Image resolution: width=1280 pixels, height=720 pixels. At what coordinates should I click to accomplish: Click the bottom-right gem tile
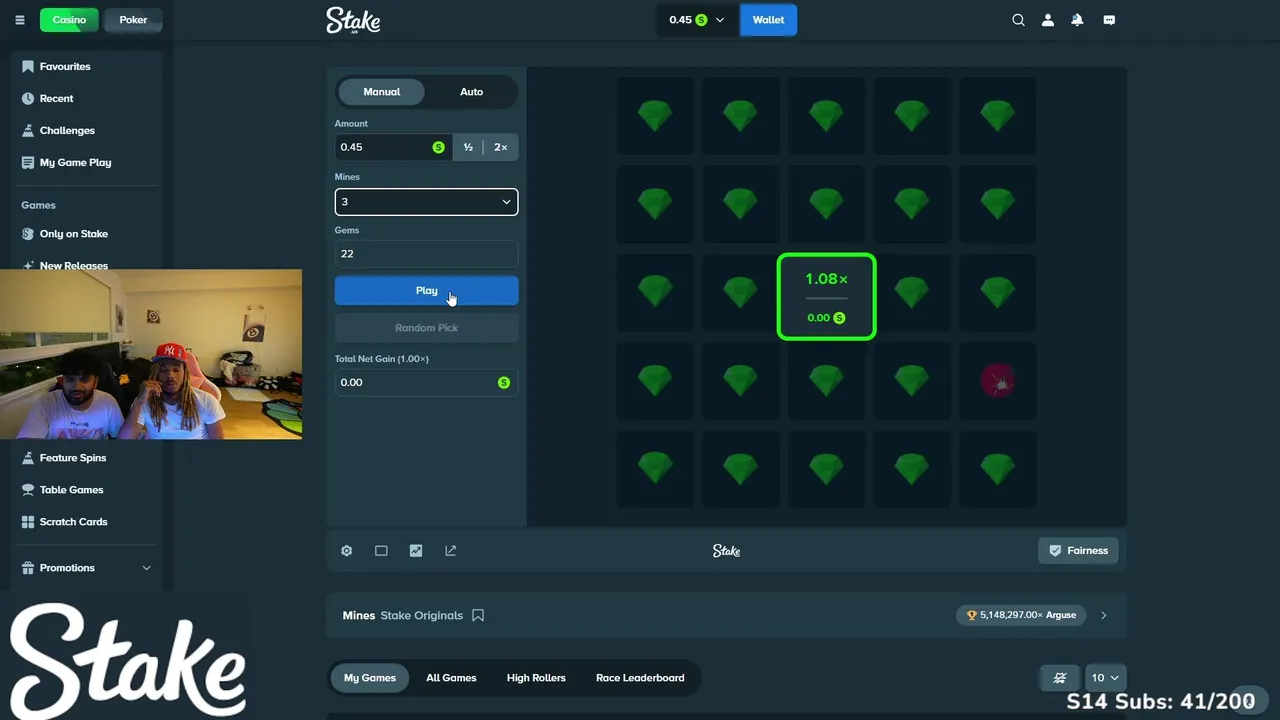[998, 469]
